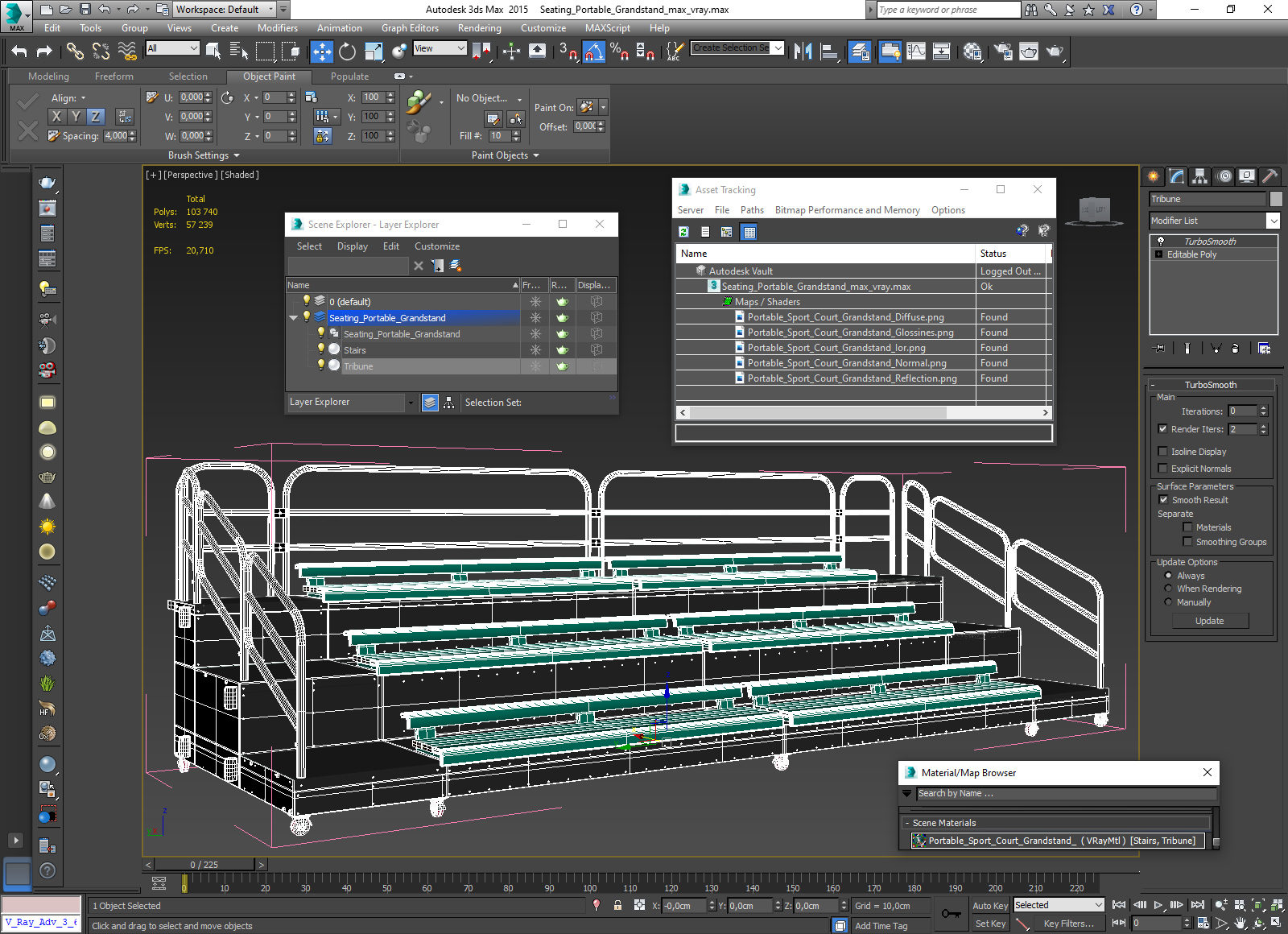
Task: Click the Select and Move tool icon
Action: (x=322, y=52)
